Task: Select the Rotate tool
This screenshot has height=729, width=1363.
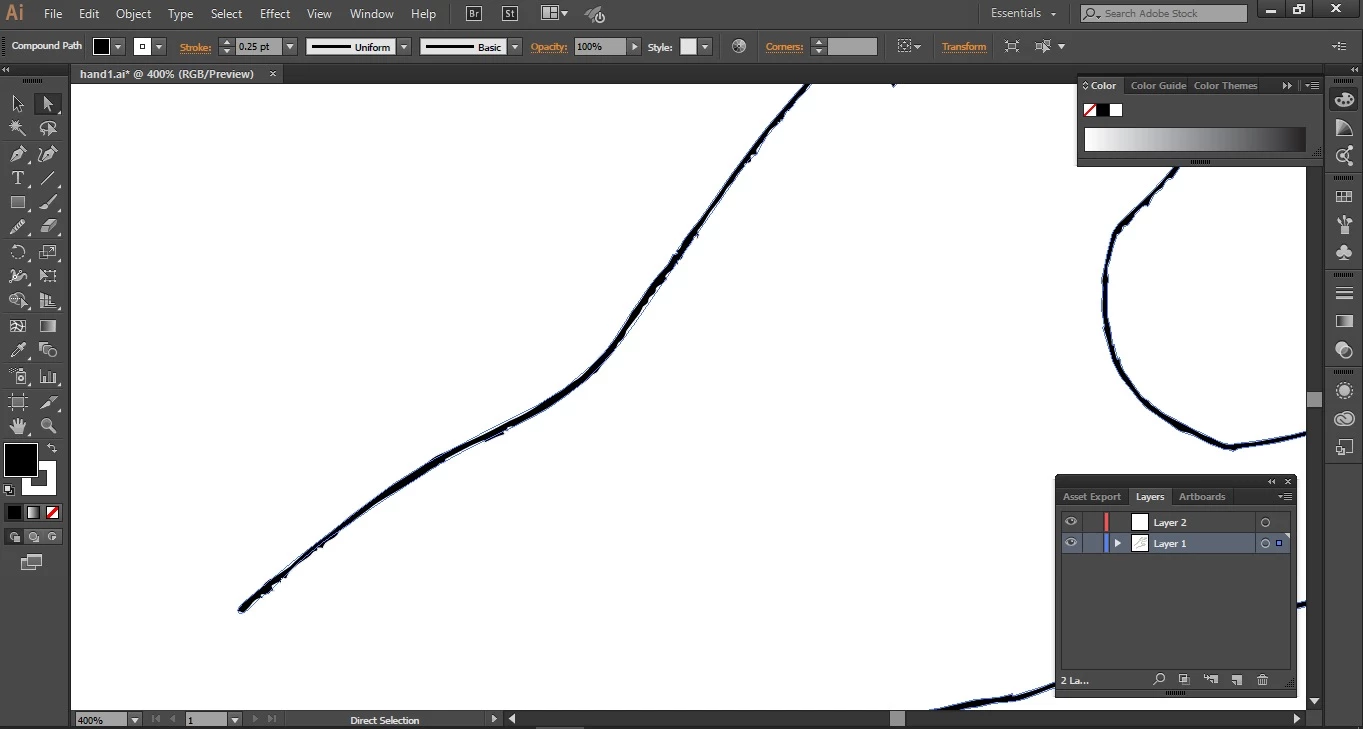Action: [18, 252]
